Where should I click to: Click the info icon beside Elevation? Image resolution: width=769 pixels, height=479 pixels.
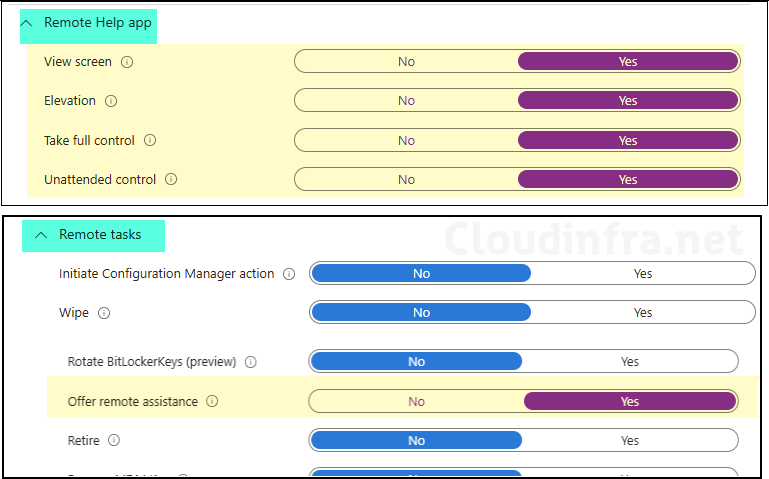[x=111, y=101]
